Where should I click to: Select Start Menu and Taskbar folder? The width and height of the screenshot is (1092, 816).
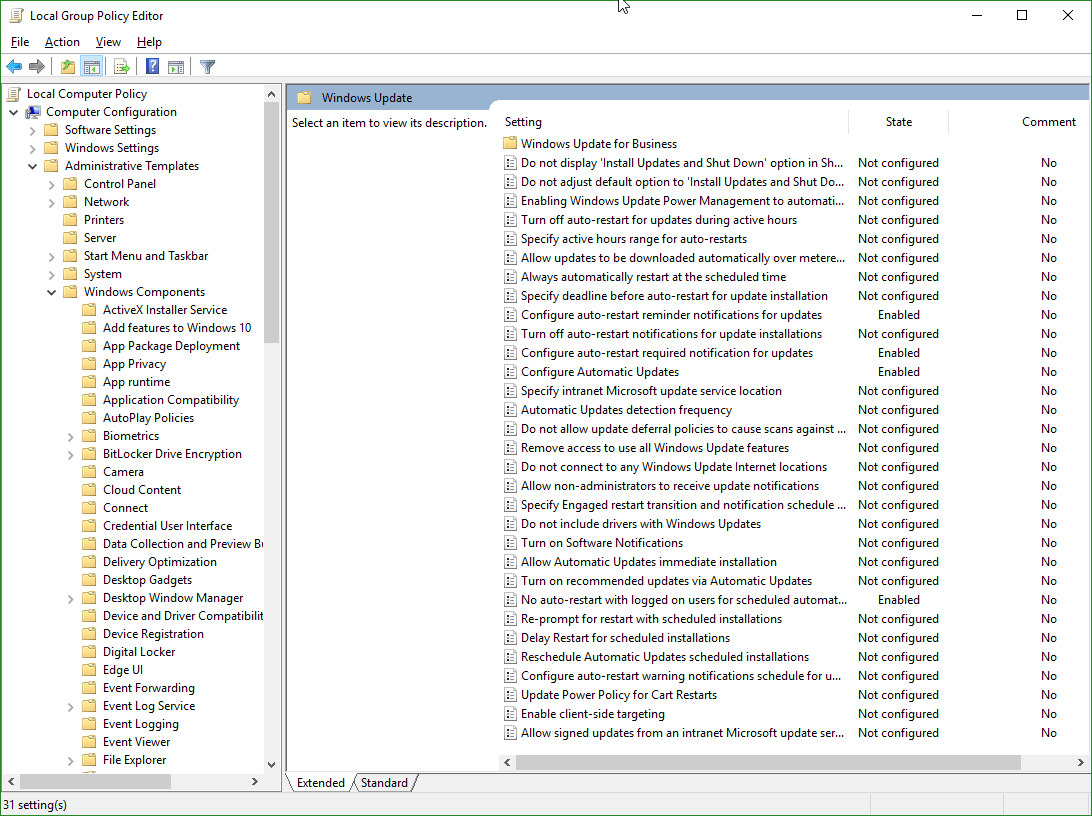pyautogui.click(x=146, y=256)
